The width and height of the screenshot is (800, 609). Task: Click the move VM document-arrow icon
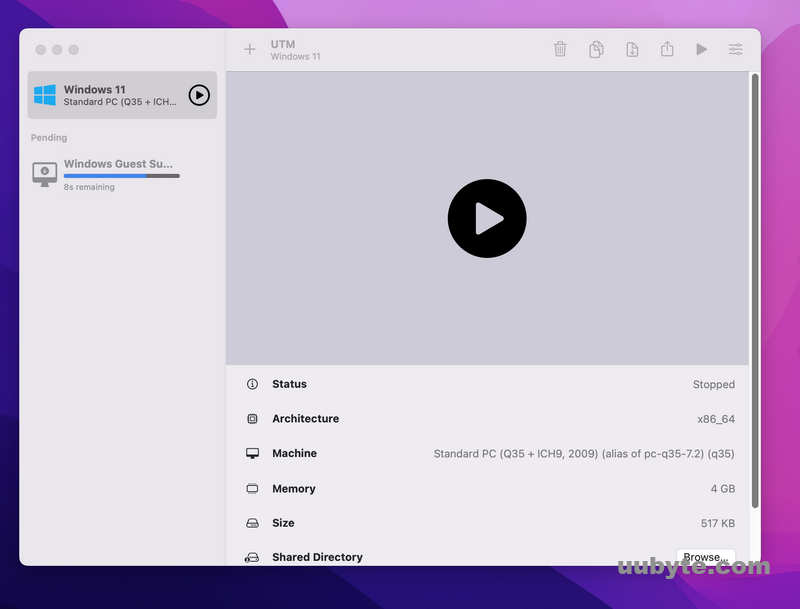[632, 49]
